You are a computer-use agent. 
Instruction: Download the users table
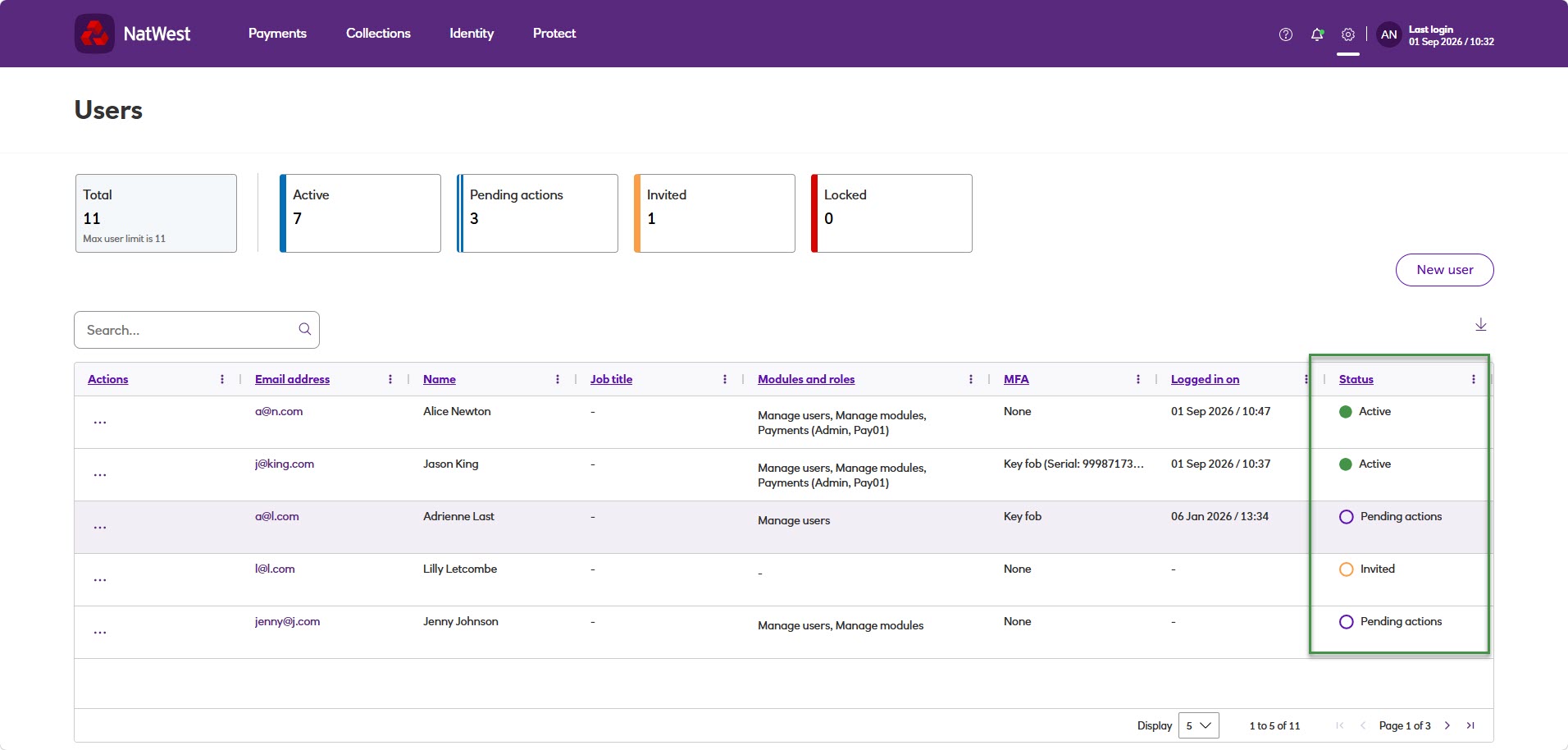tap(1481, 325)
